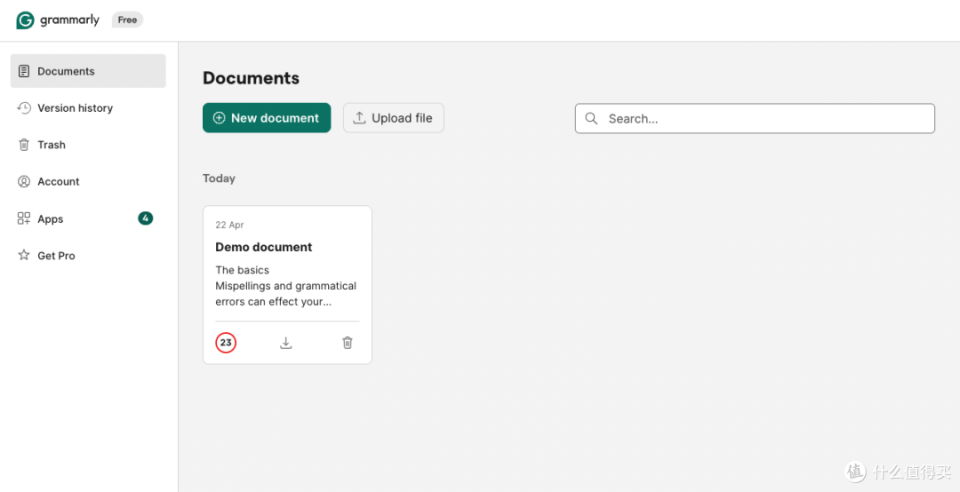960x492 pixels.
Task: Click the Version history clock icon
Action: point(24,108)
